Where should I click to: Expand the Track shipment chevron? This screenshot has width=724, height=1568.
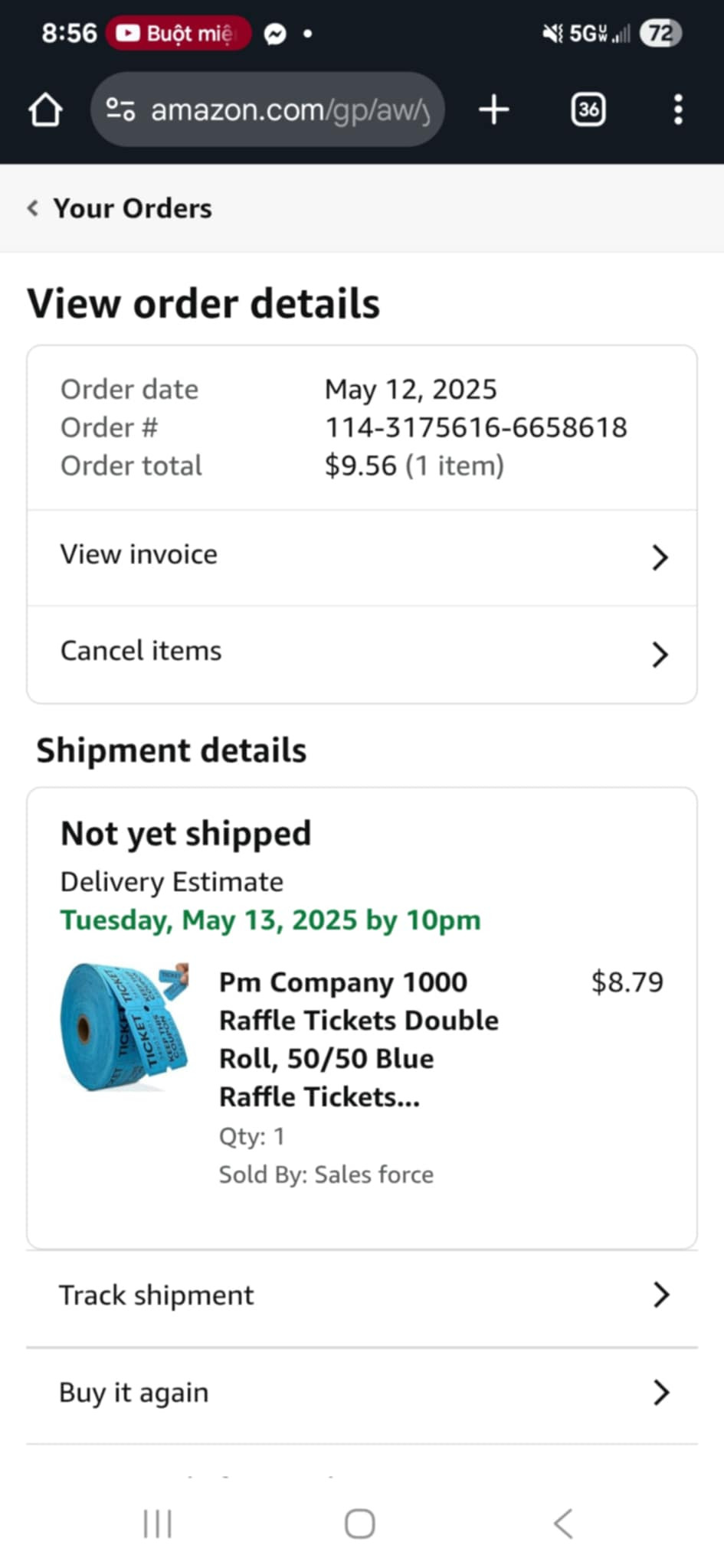[x=660, y=1295]
